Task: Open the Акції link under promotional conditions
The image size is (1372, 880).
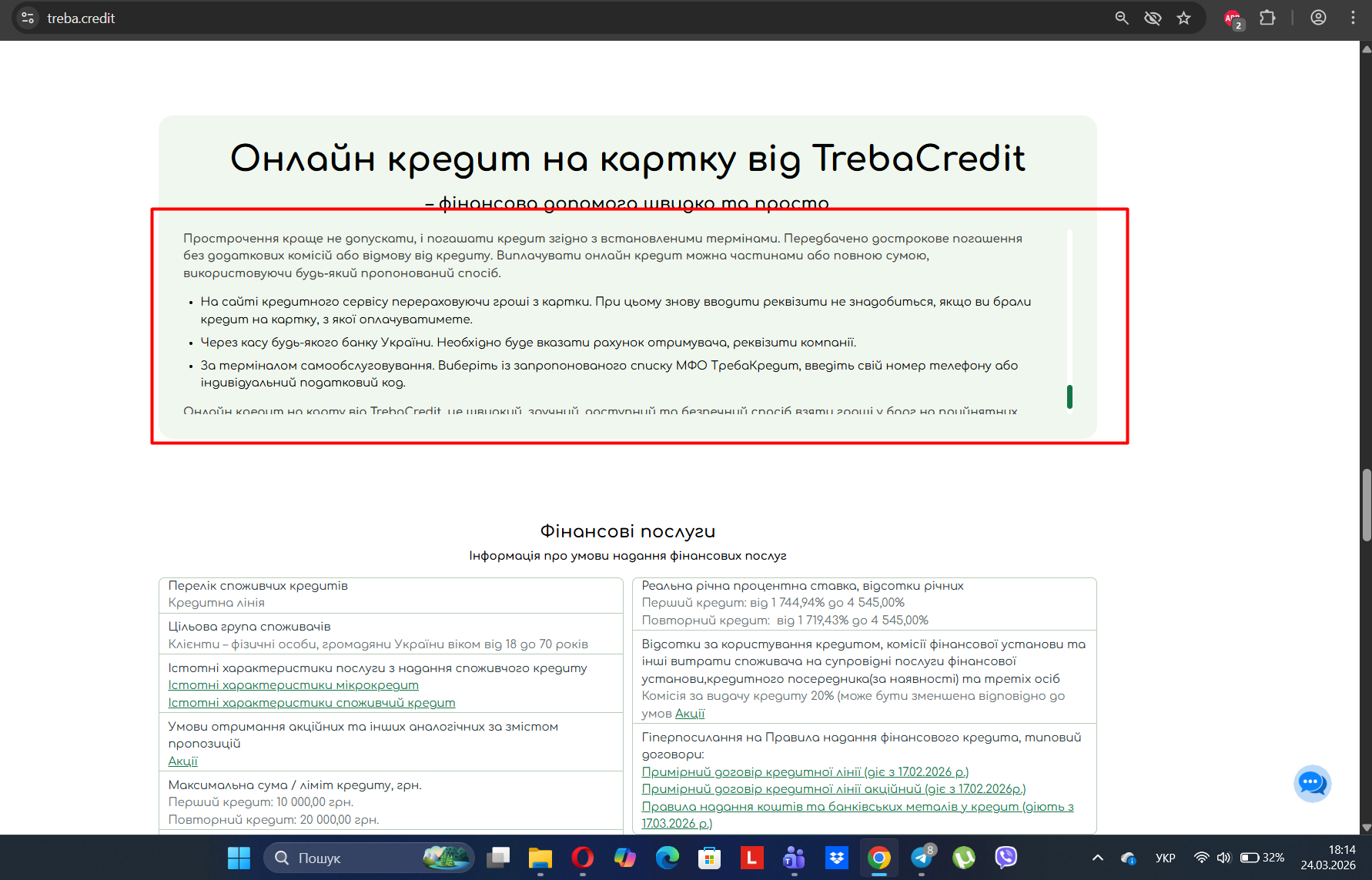Action: coord(183,761)
